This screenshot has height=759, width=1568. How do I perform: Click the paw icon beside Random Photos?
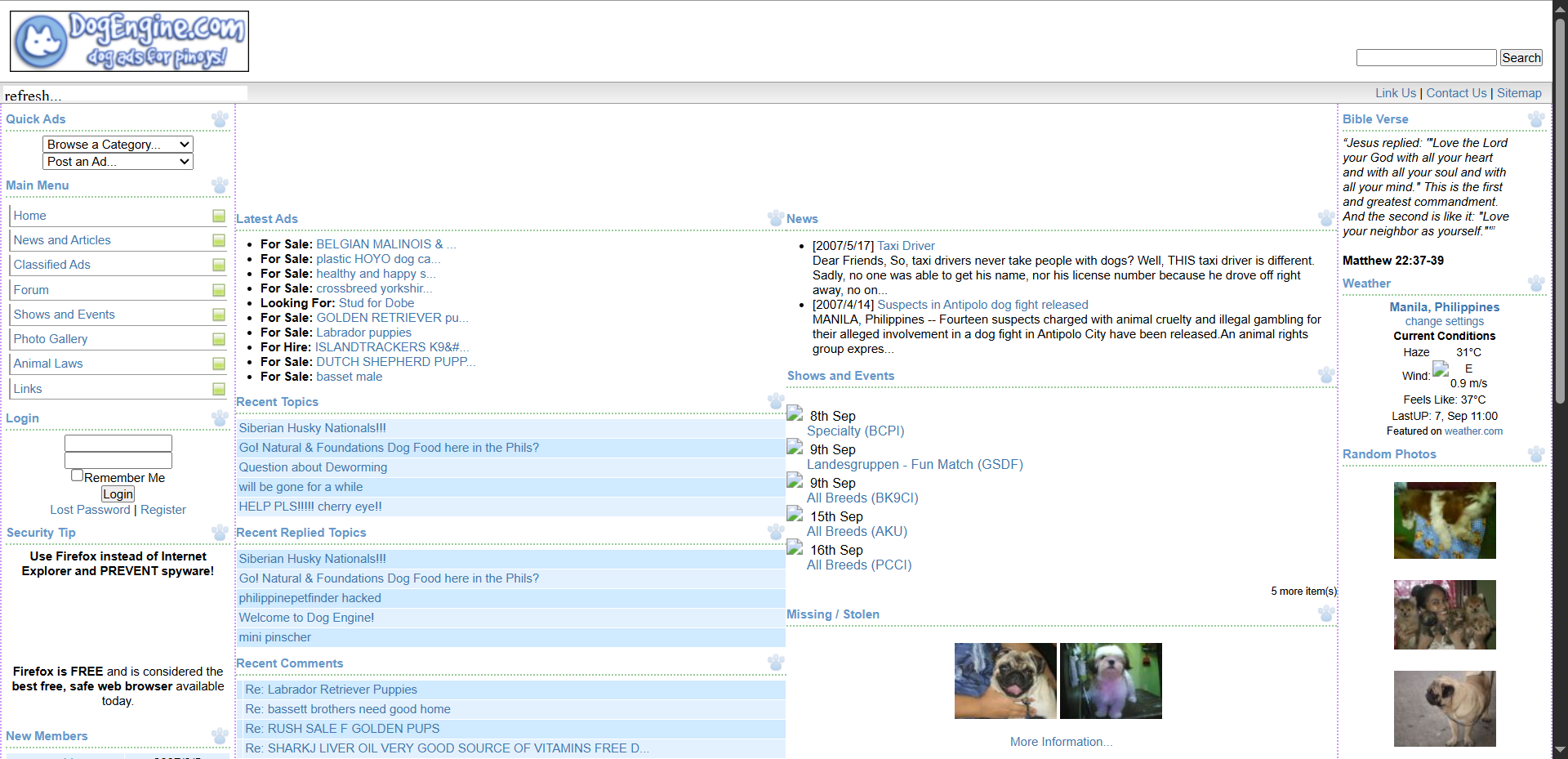[x=1537, y=454]
